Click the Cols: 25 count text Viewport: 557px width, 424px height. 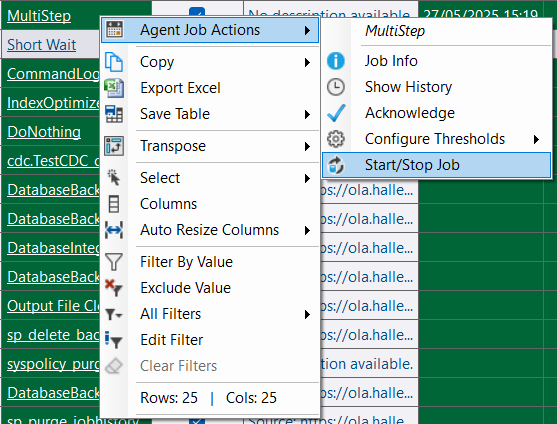251,398
